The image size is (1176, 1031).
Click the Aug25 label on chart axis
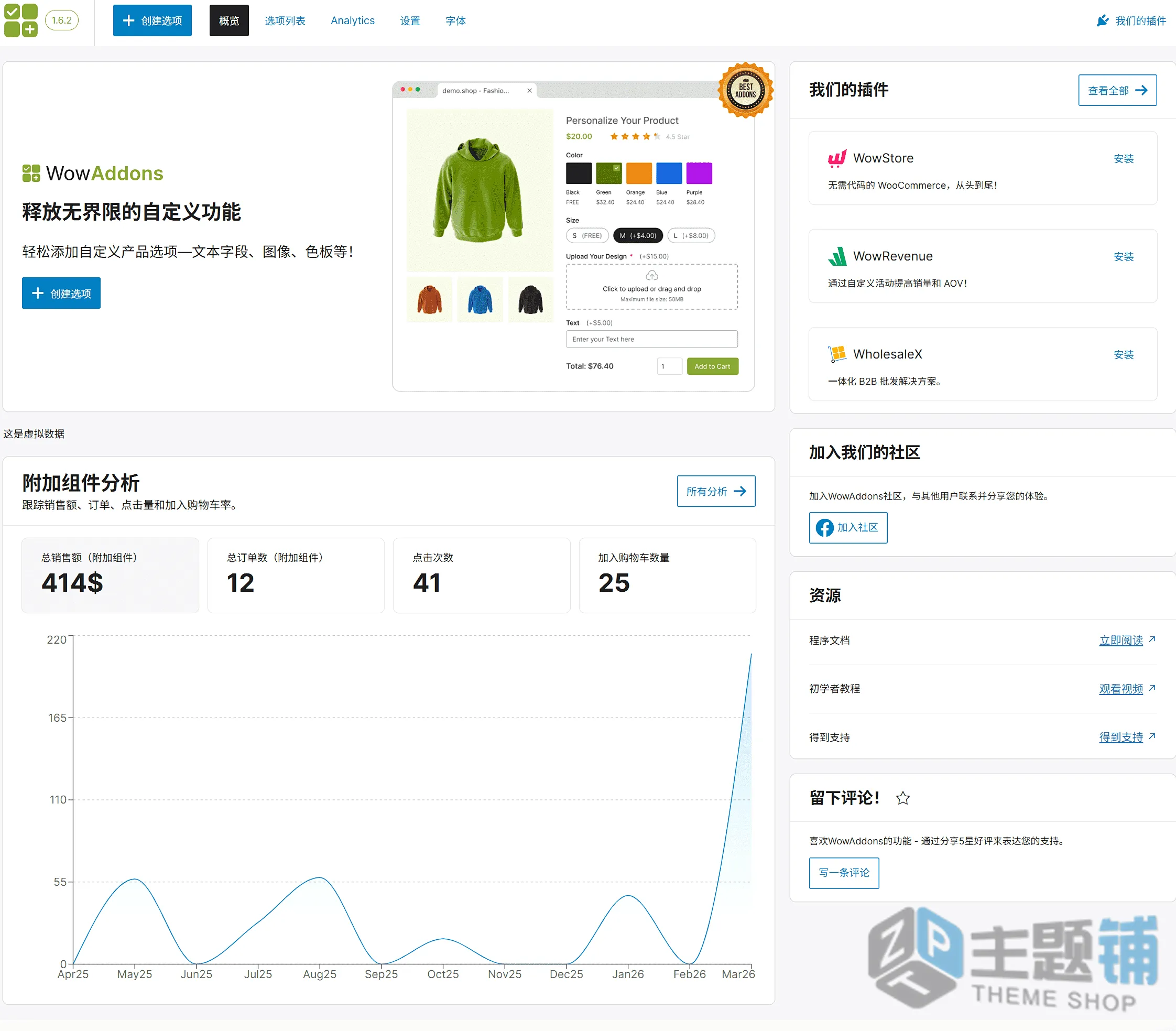(319, 974)
